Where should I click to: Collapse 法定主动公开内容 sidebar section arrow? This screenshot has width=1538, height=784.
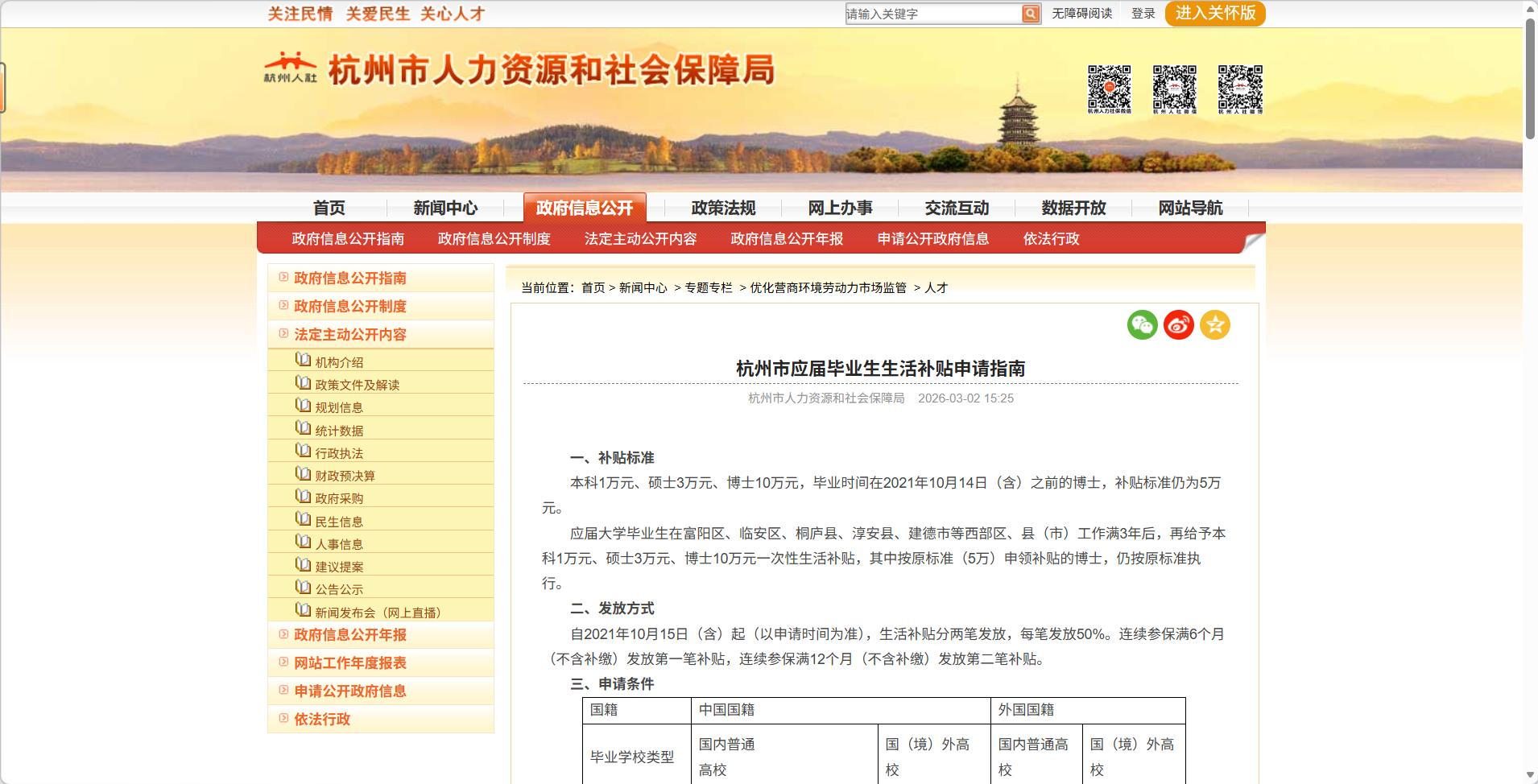point(283,333)
